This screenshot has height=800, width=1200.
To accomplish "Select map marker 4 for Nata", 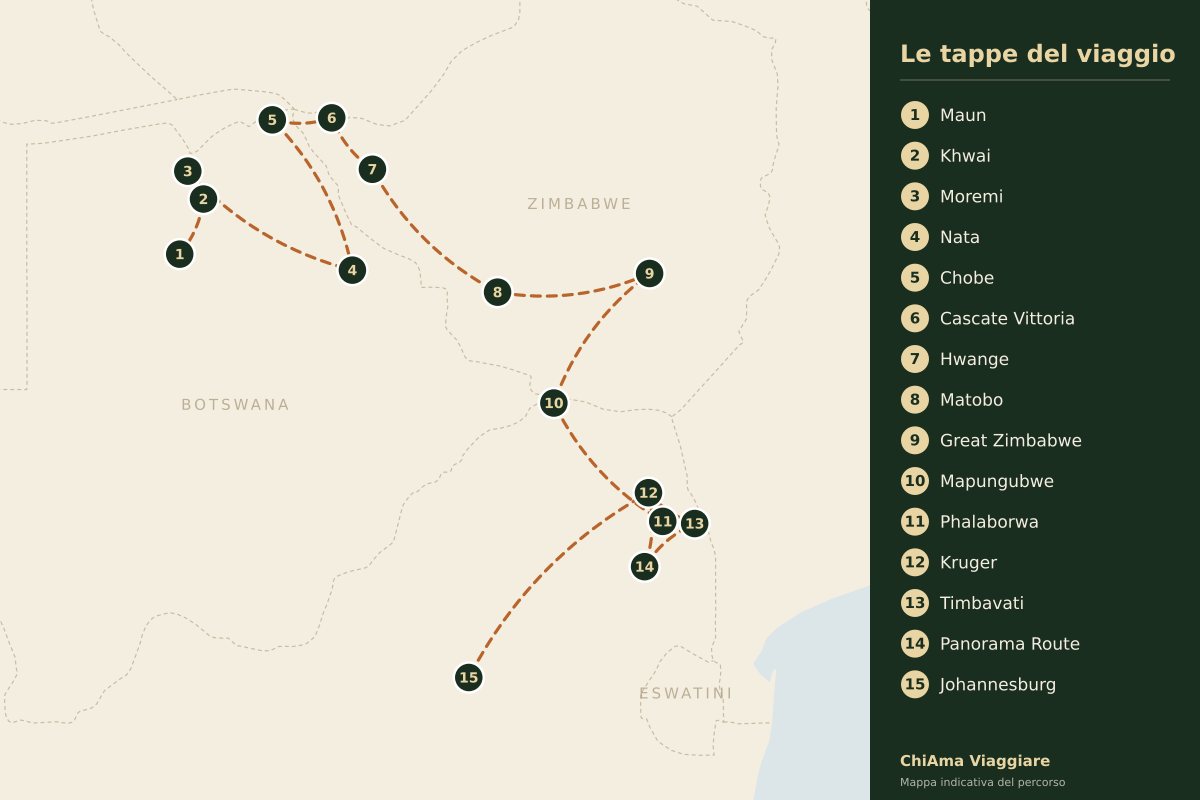I will 352,269.
